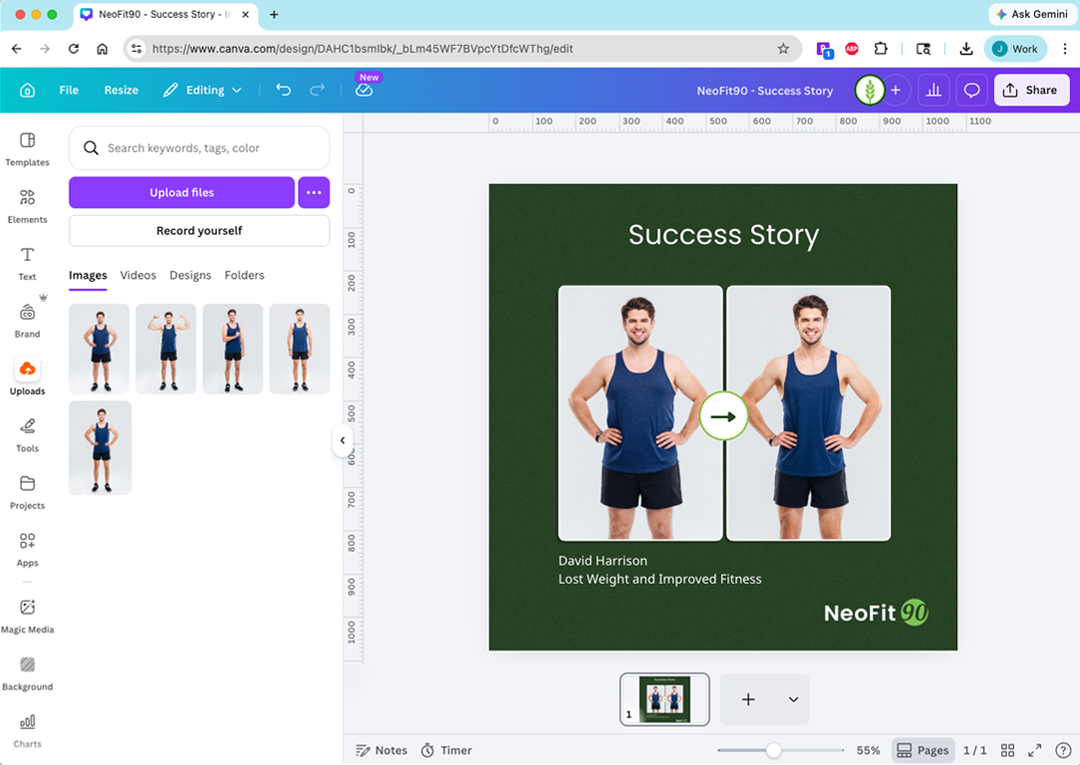Open the Text tool panel
The width and height of the screenshot is (1080, 765).
point(27,262)
